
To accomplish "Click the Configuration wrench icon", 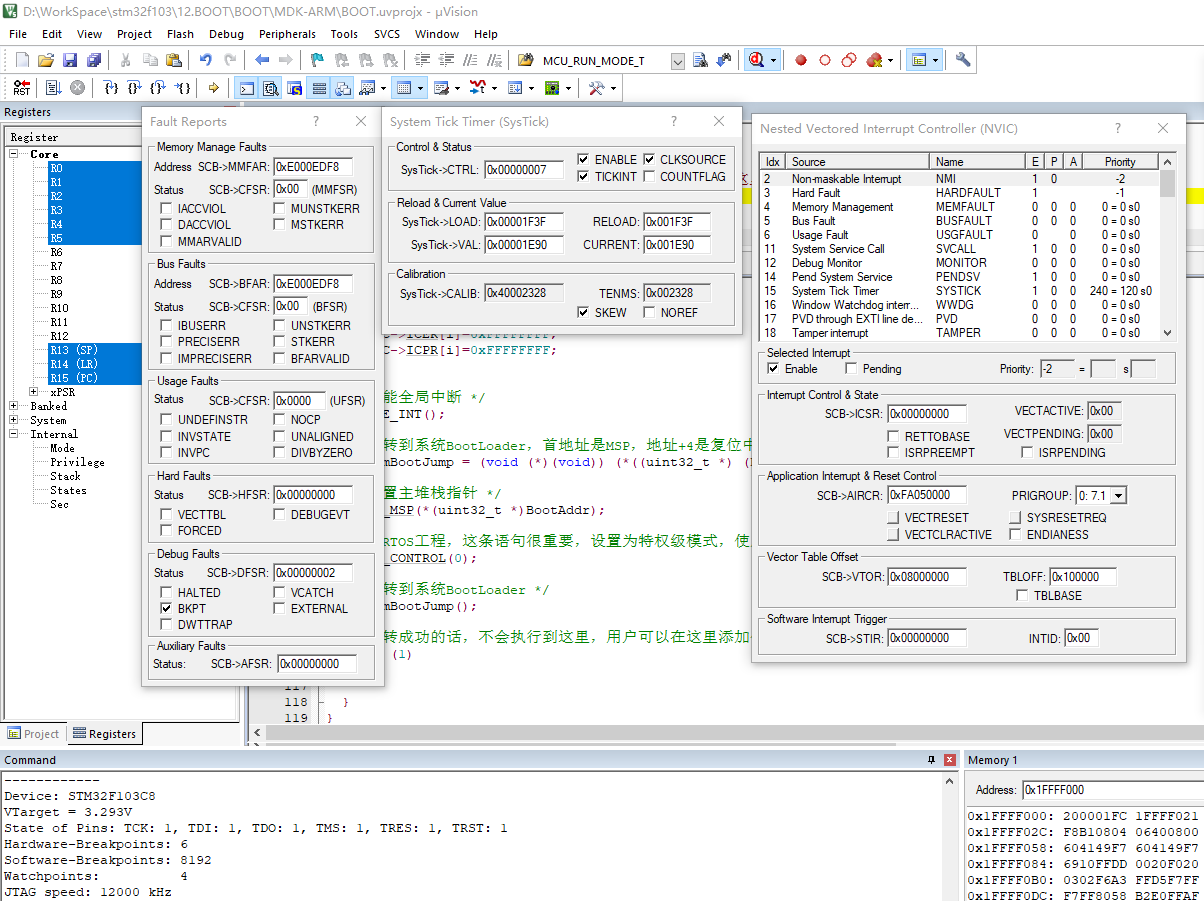I will 963,60.
